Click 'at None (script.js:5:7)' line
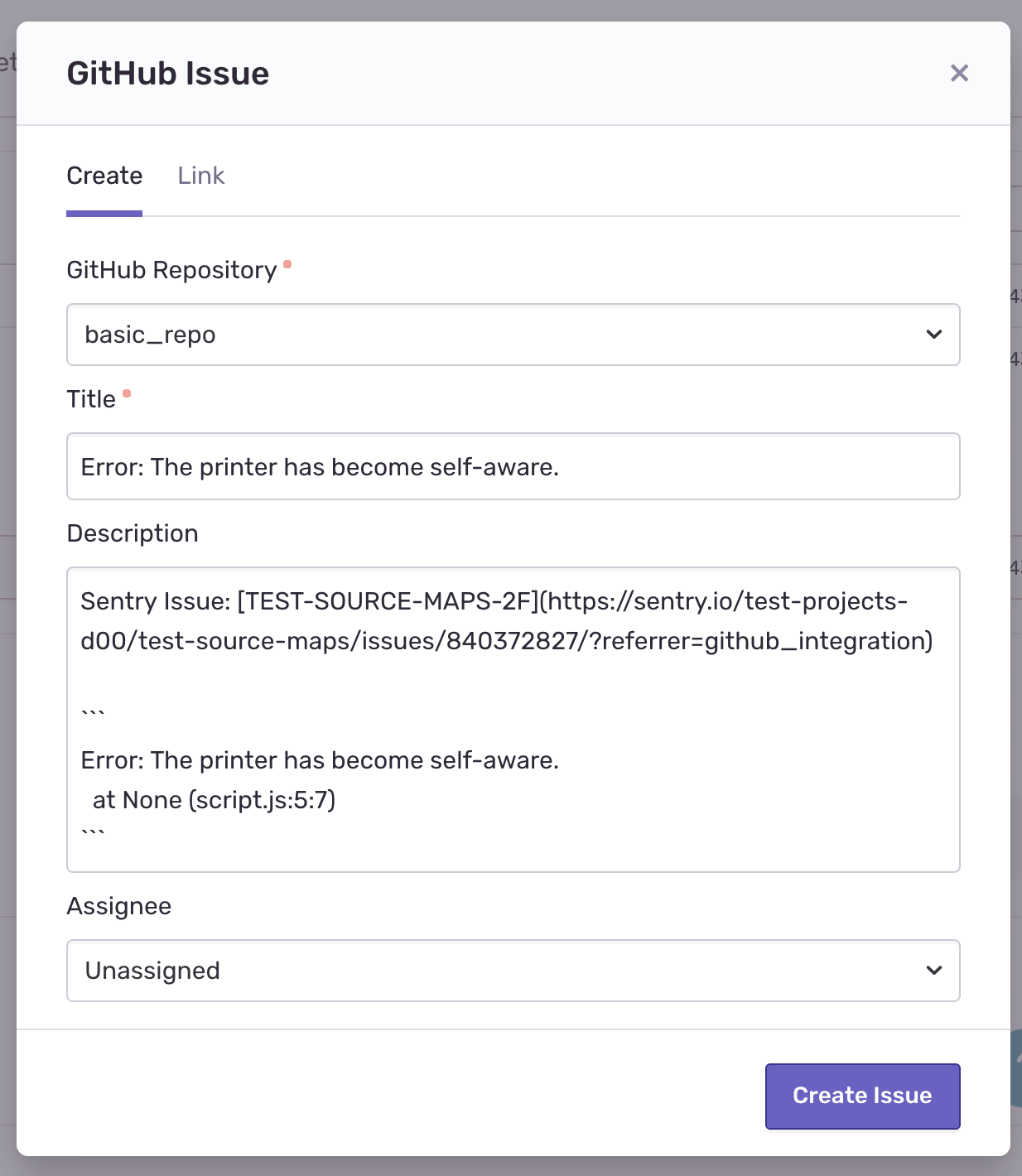Viewport: 1022px width, 1176px height. (215, 800)
